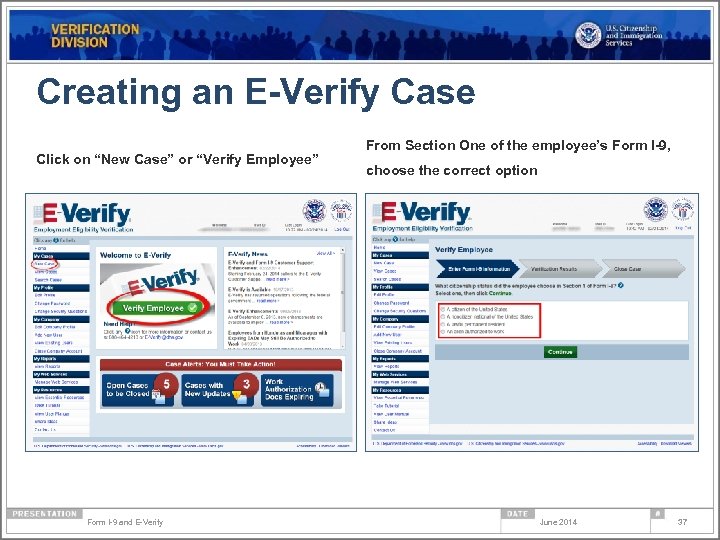Click the E-Verify News scrollbar
Image resolution: width=720 pixels, height=540 pixels.
pos(342,298)
